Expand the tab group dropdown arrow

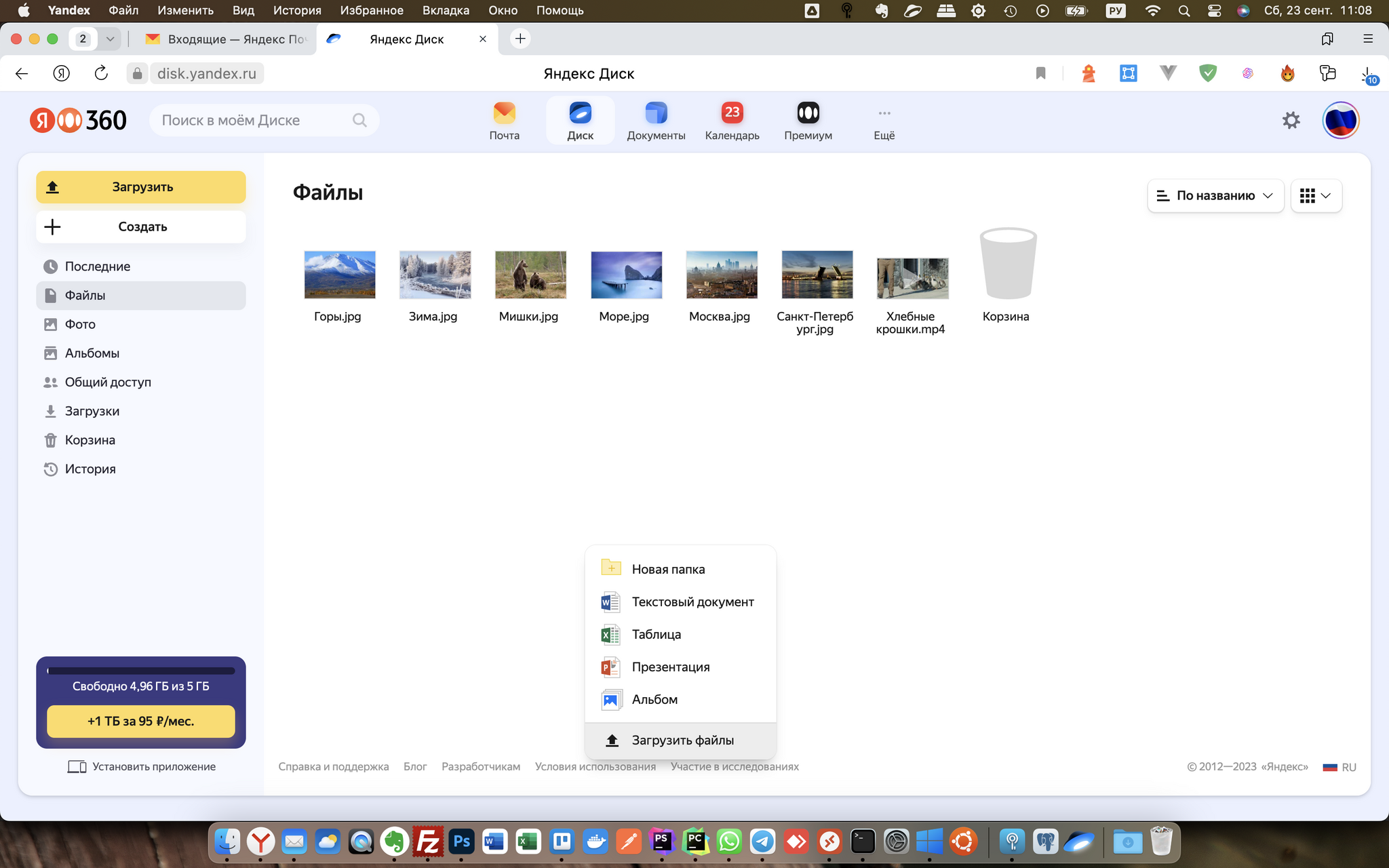pos(110,39)
